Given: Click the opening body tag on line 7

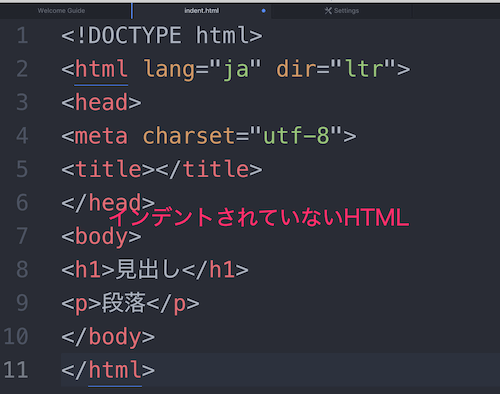Looking at the screenshot, I should tap(101, 236).
